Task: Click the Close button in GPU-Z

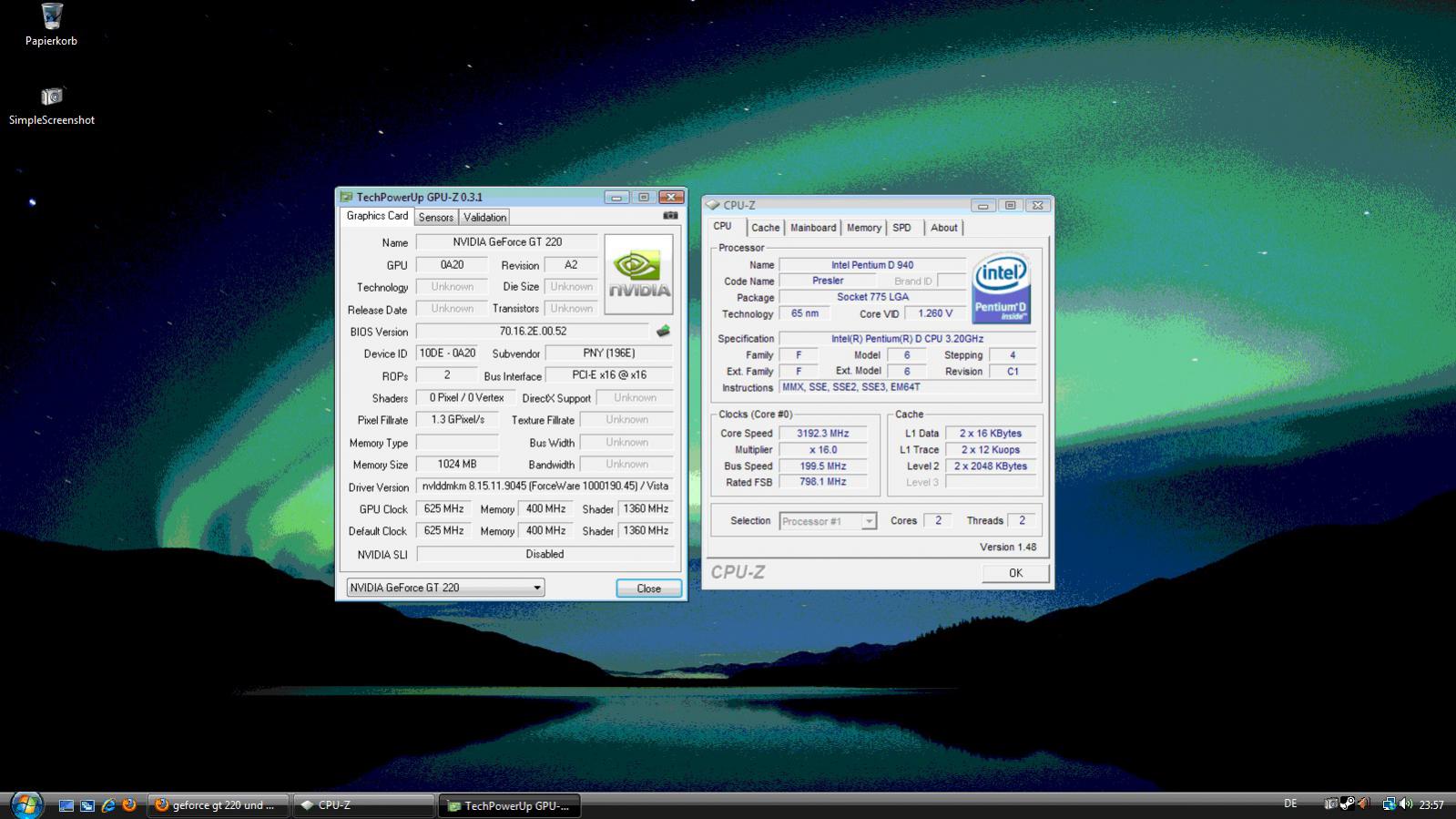Action: [648, 589]
